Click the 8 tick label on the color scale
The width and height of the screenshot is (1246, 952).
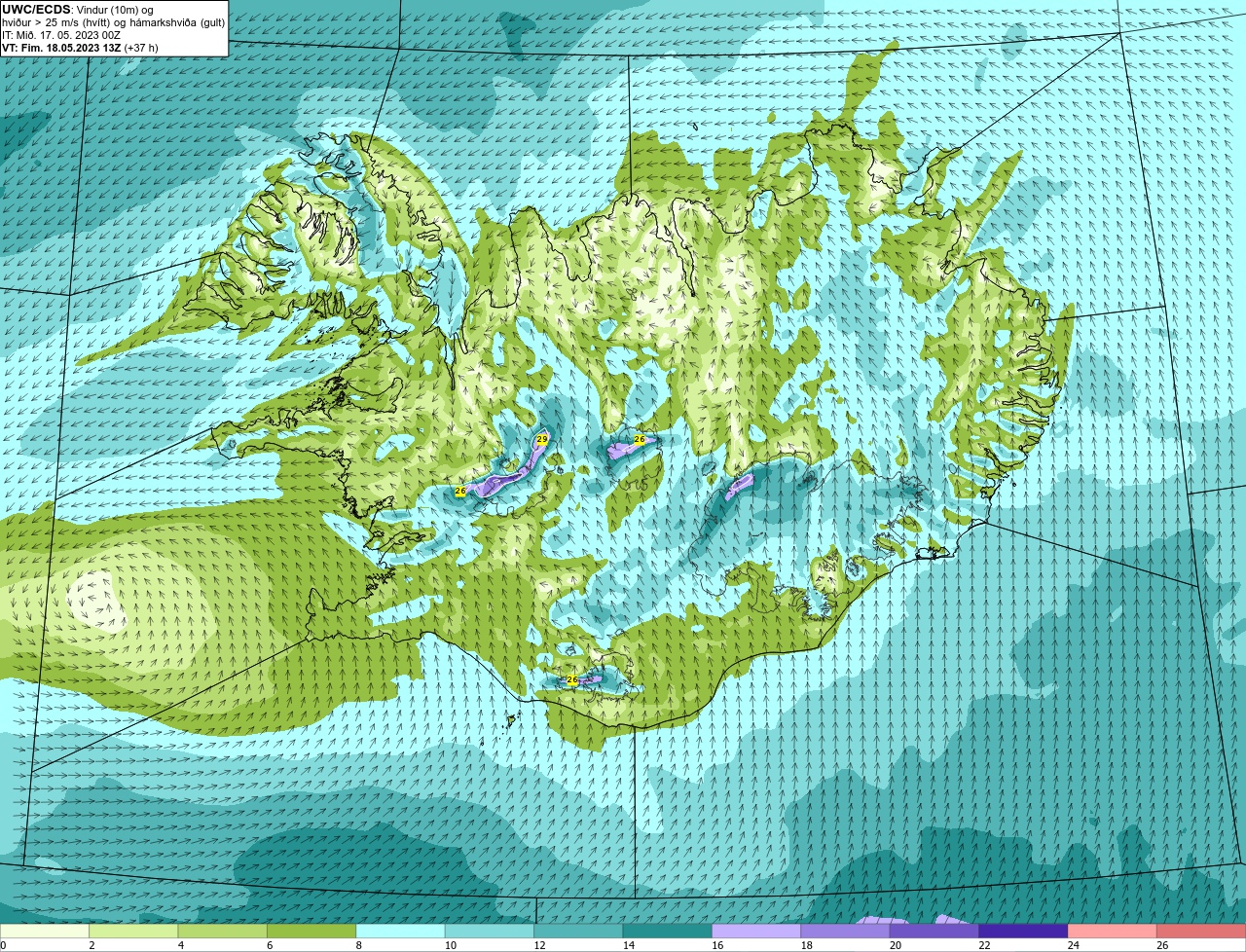(x=359, y=945)
